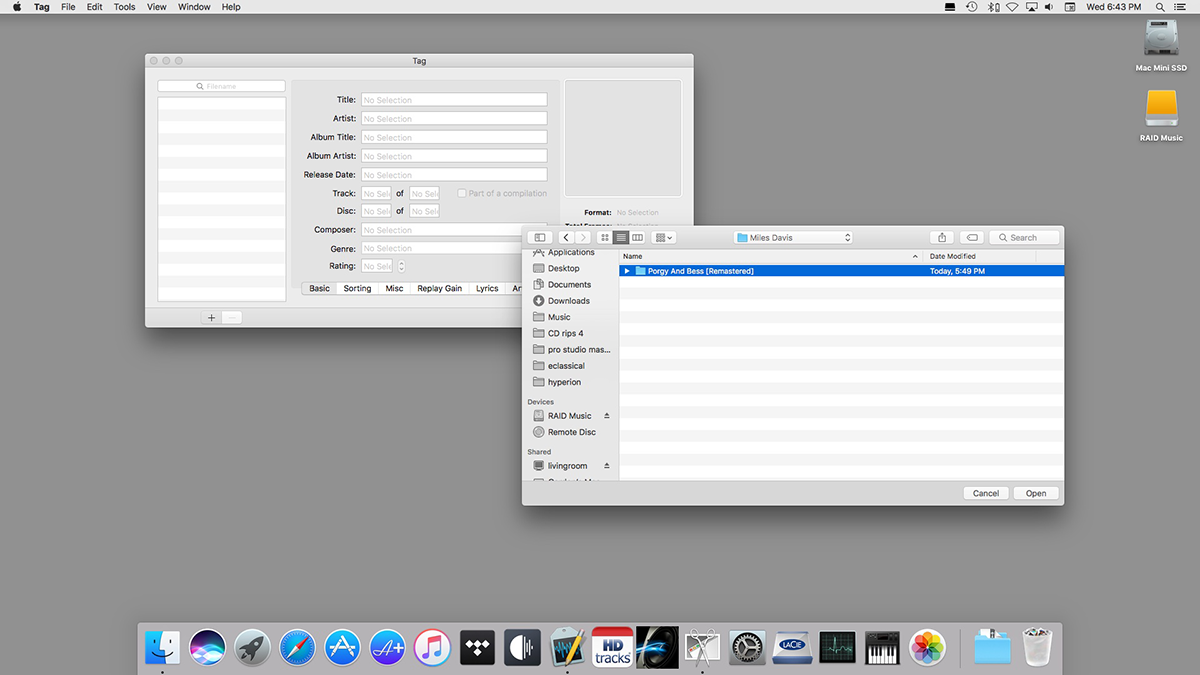Click the Rating stepper in Tag window
The width and height of the screenshot is (1200, 675).
click(402, 267)
